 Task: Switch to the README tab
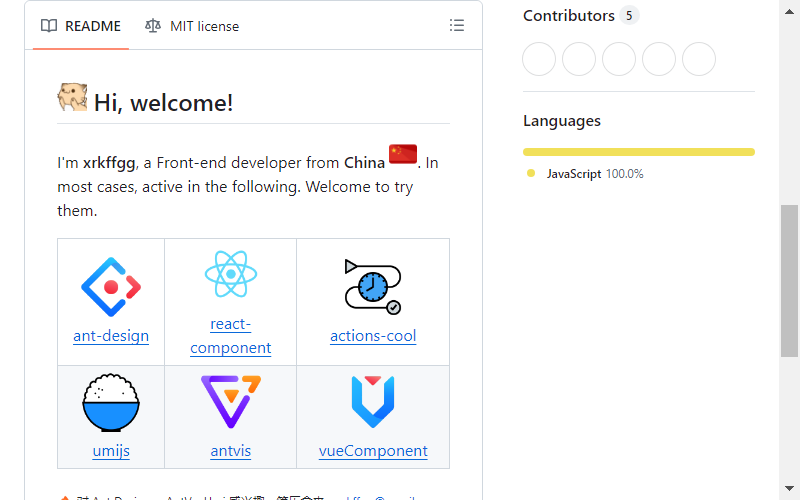click(x=81, y=26)
